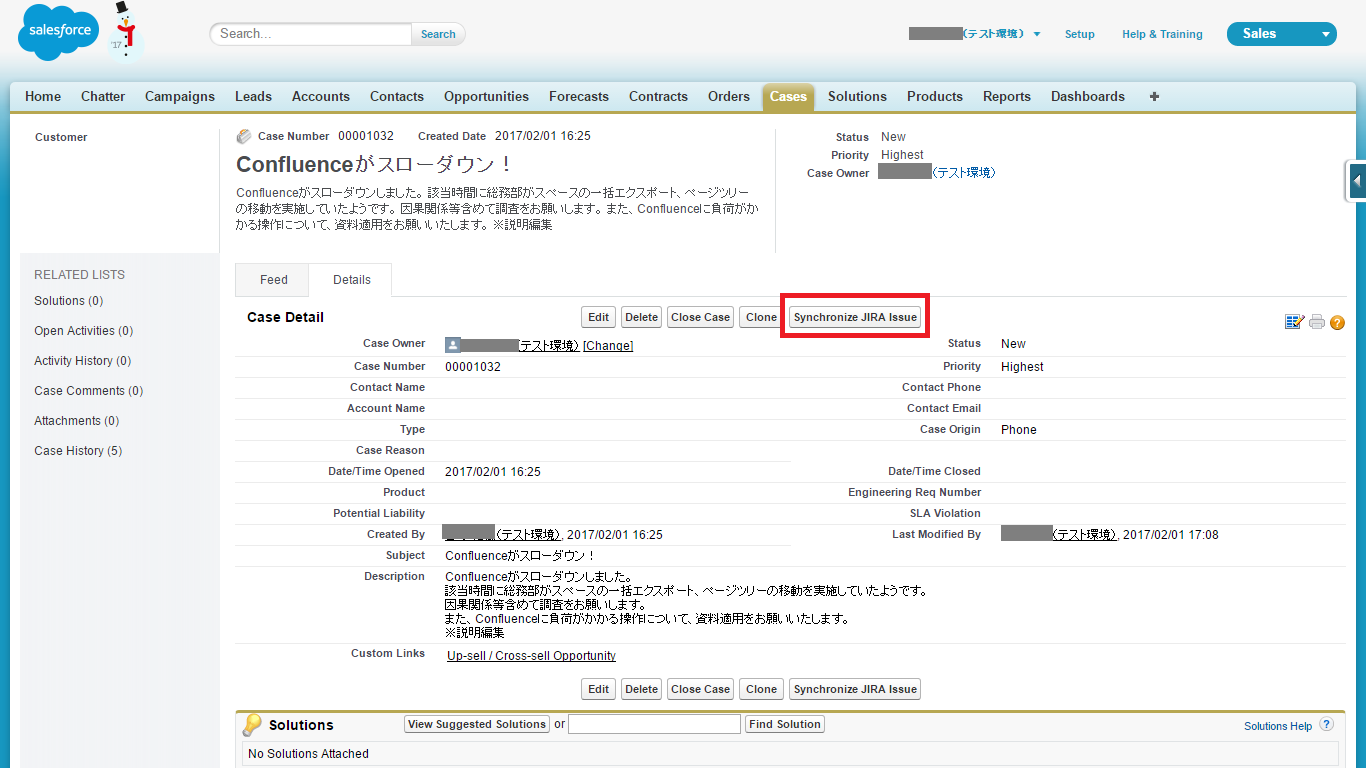Open the Home tab
Viewport: 1366px width, 768px height.
point(43,97)
